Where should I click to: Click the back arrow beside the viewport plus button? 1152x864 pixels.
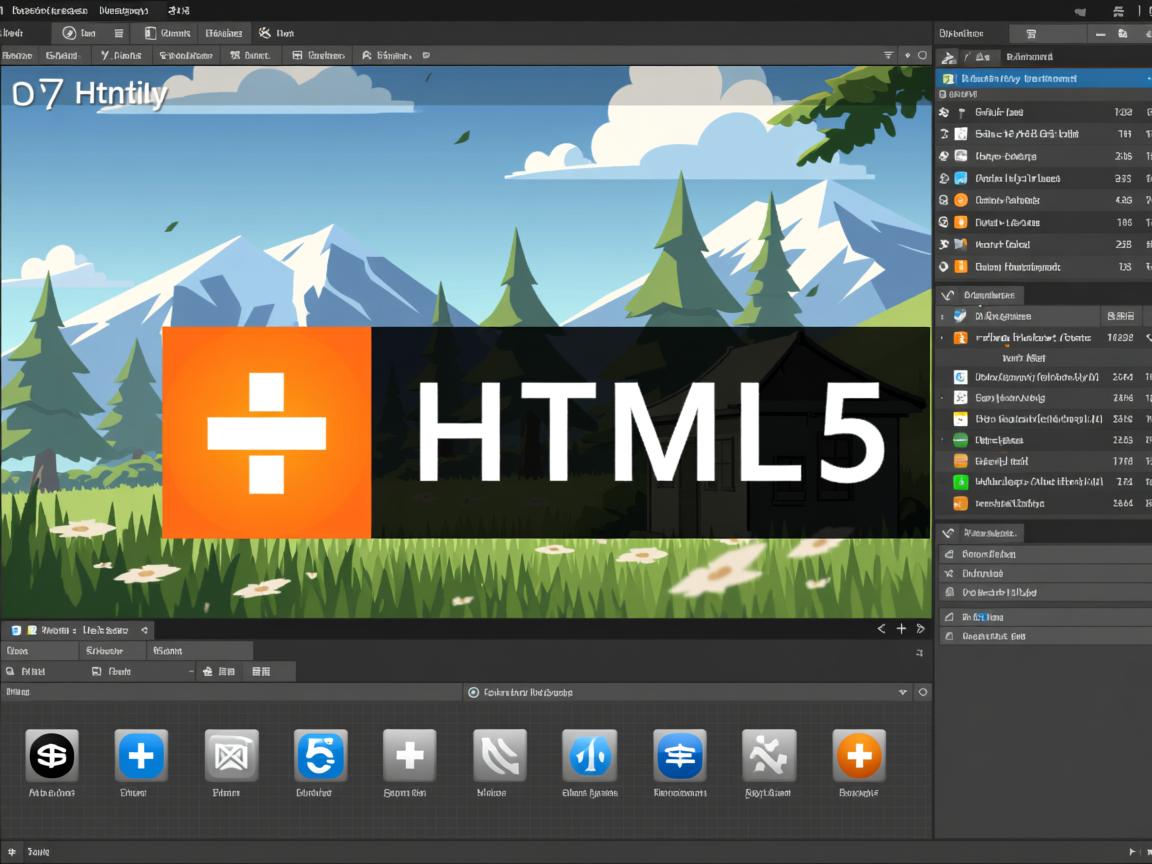[x=881, y=628]
